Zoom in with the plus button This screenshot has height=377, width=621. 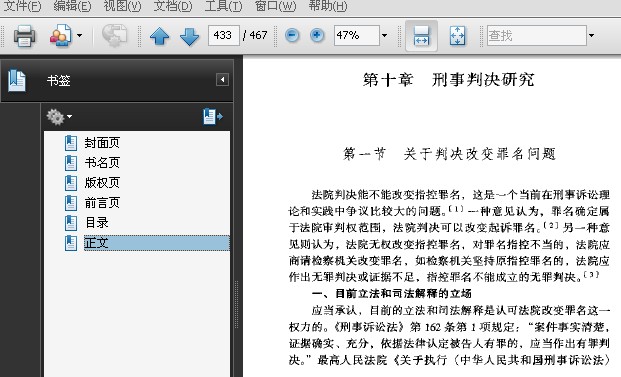coord(316,35)
